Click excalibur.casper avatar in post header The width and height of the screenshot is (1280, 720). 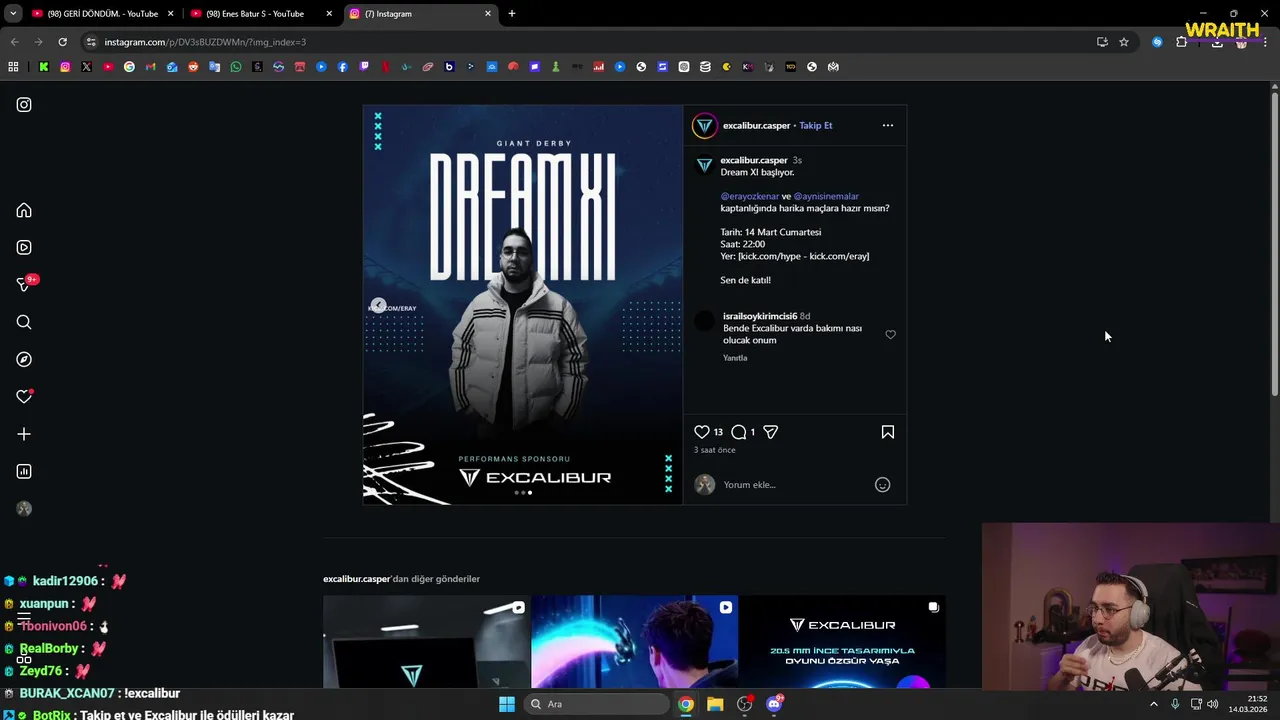[705, 126]
